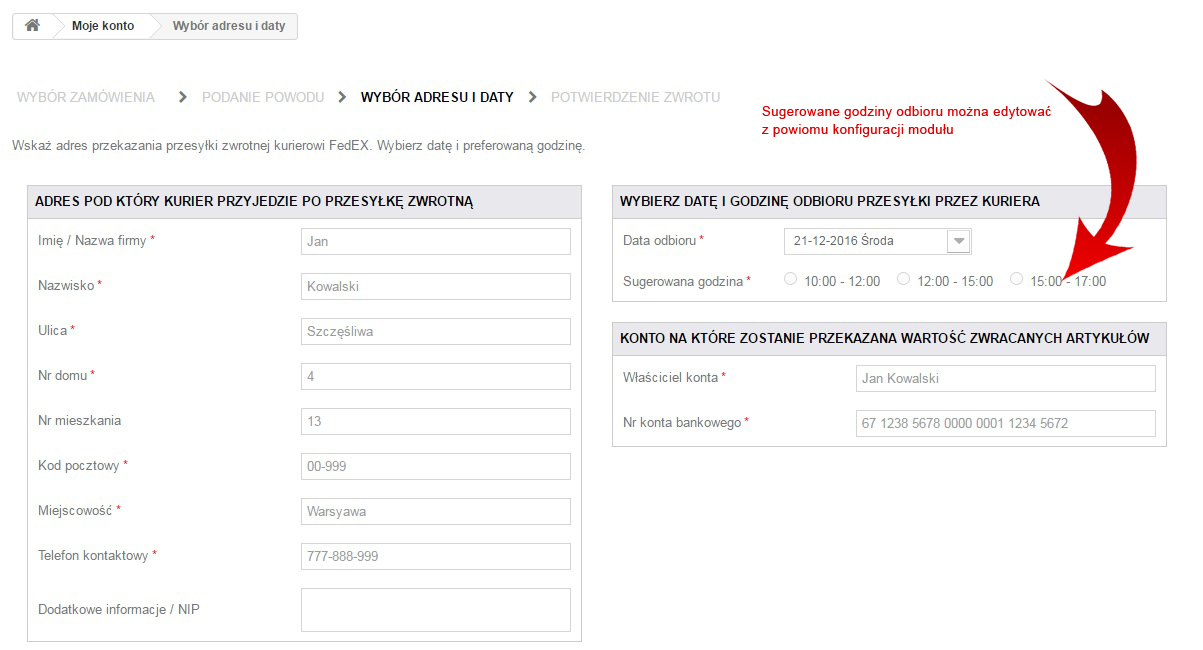Focus the Miejscowość input field
Viewport: 1203px width, 650px height.
point(435,511)
